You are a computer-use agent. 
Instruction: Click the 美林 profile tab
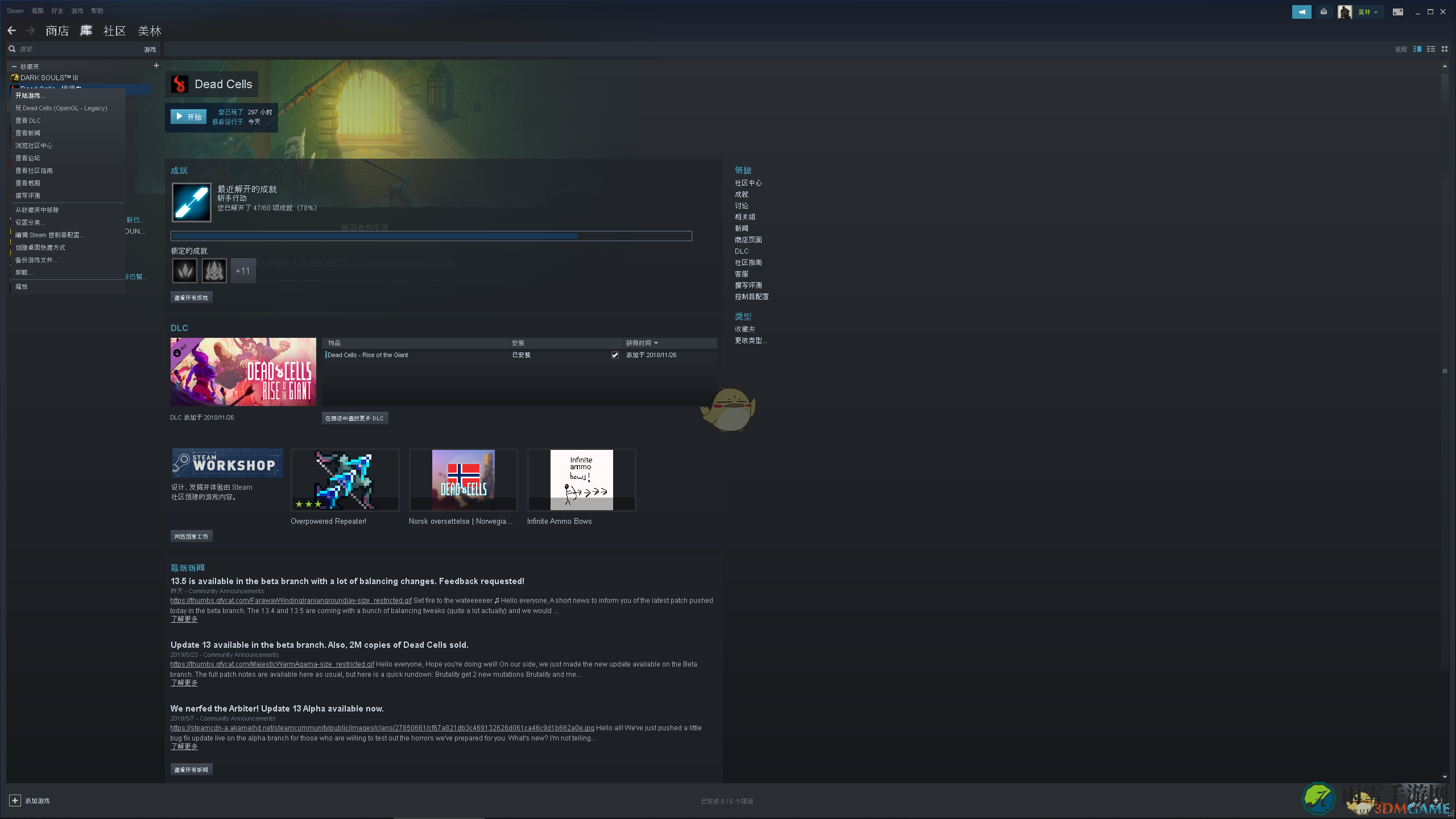pyautogui.click(x=150, y=31)
